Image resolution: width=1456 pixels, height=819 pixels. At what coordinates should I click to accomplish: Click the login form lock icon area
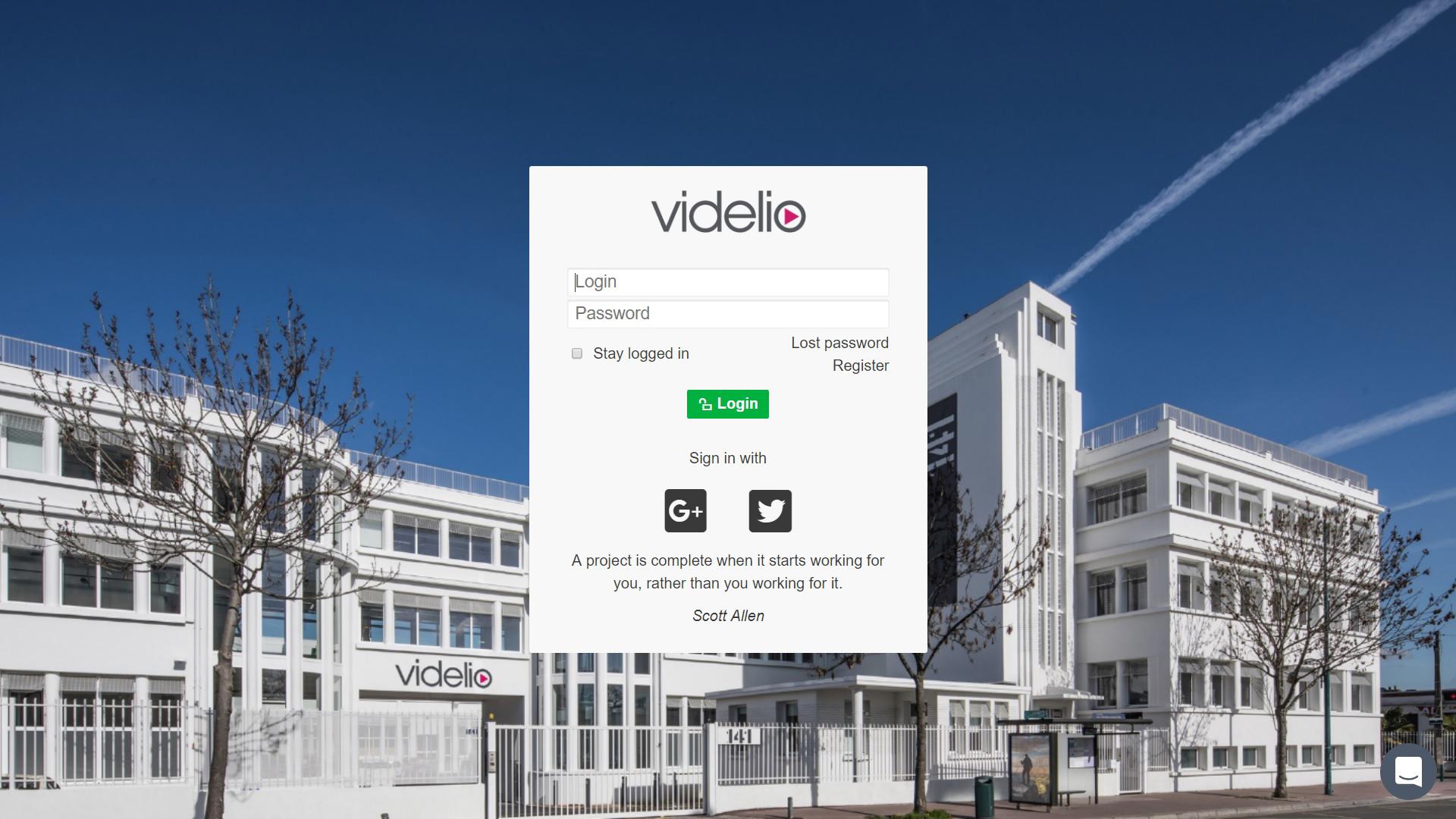click(706, 404)
